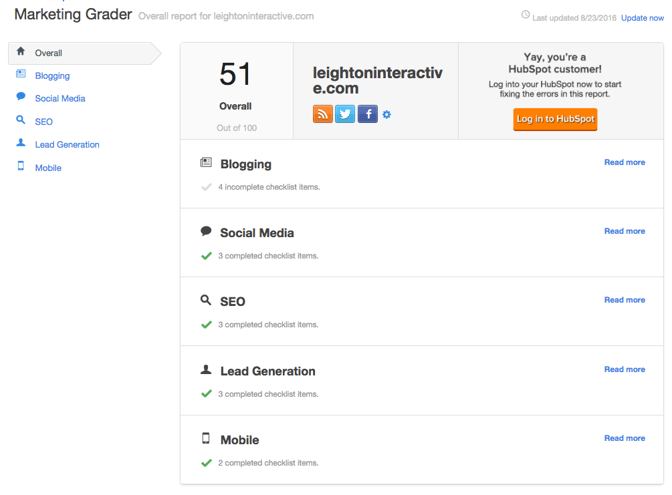The width and height of the screenshot is (672, 495).
Task: Click '3 completed checklist items.' under Lead Generation
Action: 268,394
